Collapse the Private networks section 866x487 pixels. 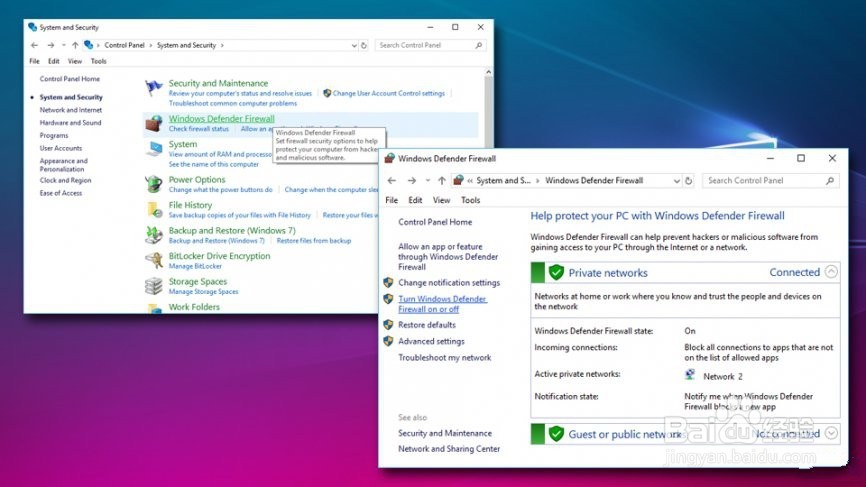[831, 272]
